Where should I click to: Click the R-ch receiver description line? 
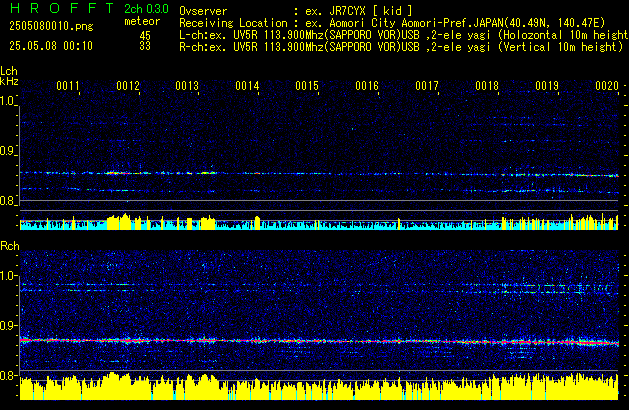point(401,47)
